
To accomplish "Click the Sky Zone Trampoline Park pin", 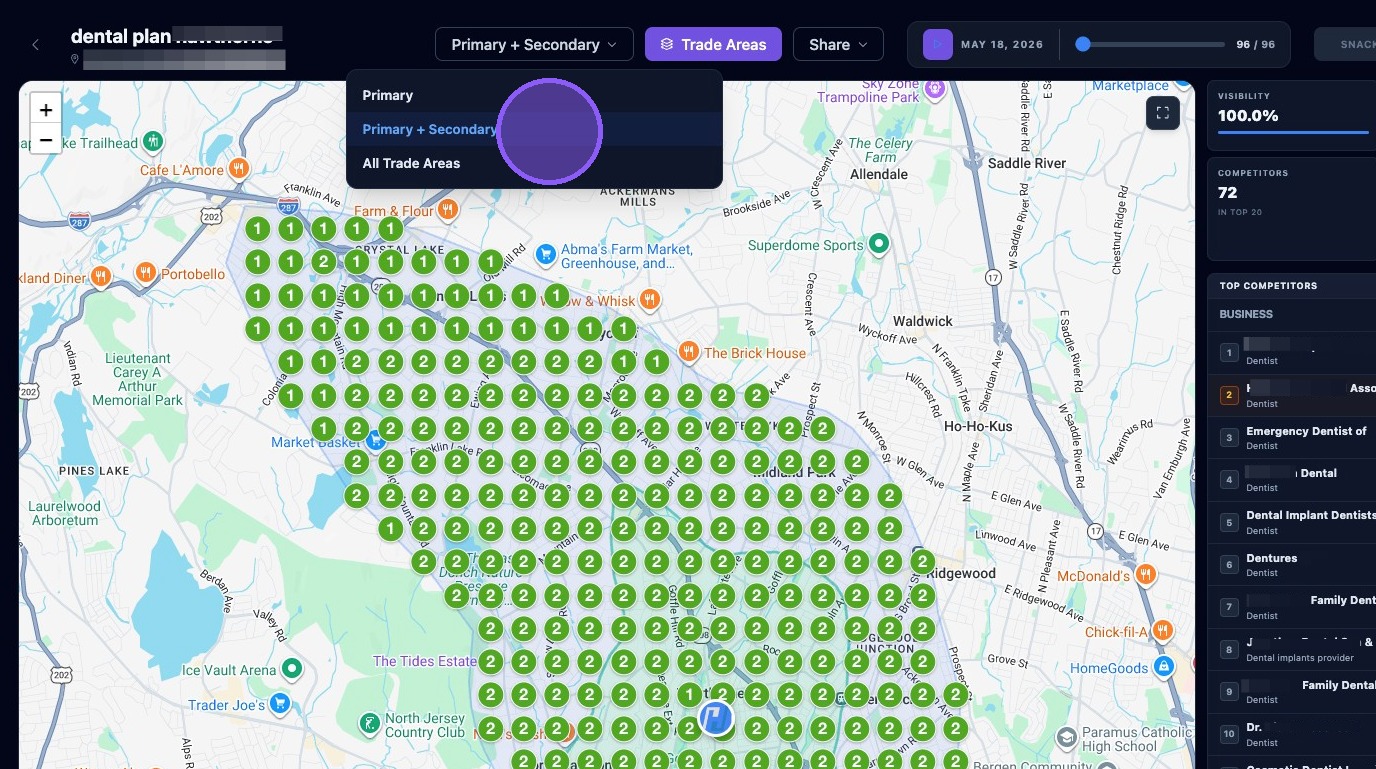I will coord(935,90).
